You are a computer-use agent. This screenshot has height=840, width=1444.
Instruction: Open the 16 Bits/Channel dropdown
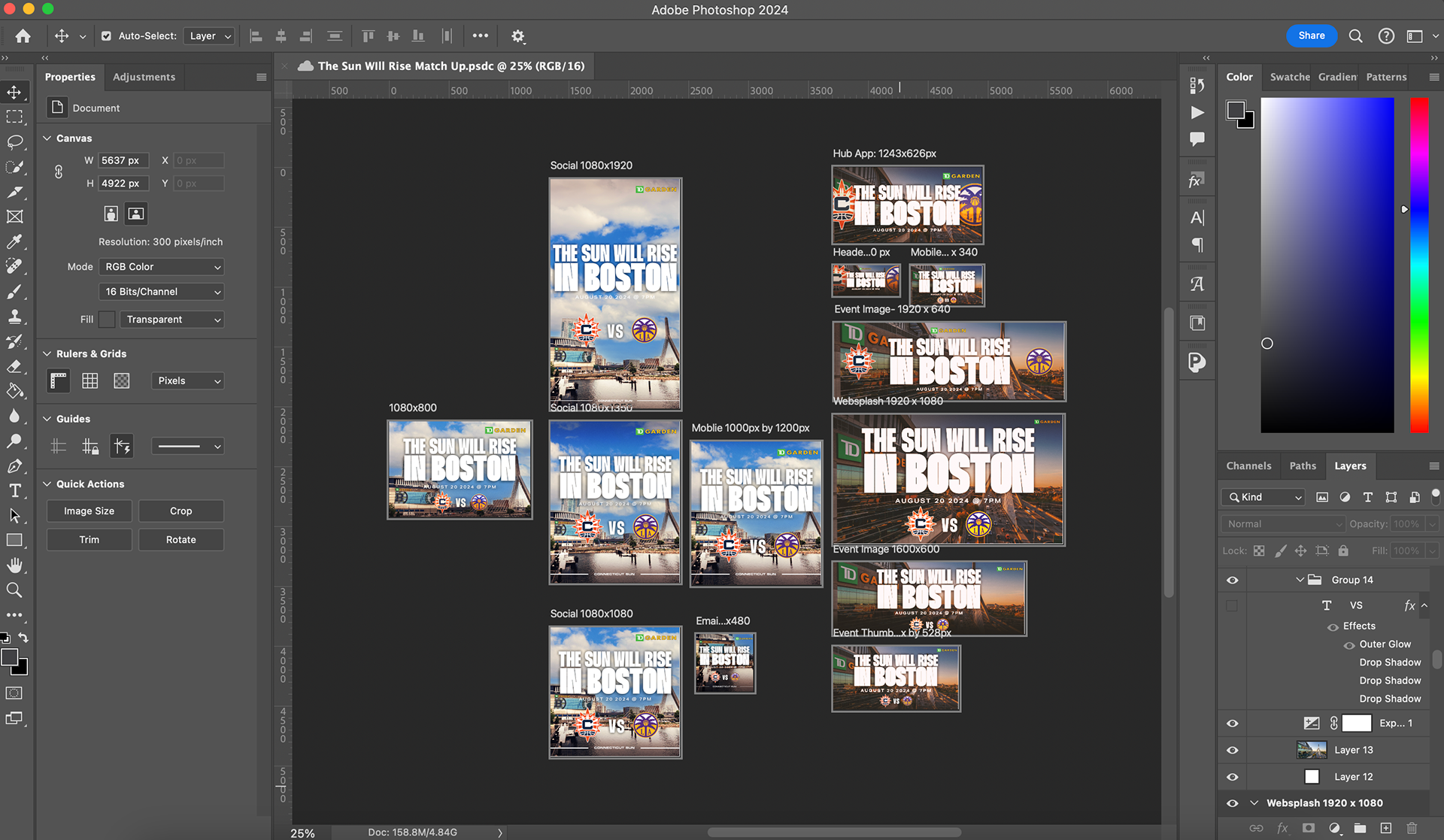point(162,291)
